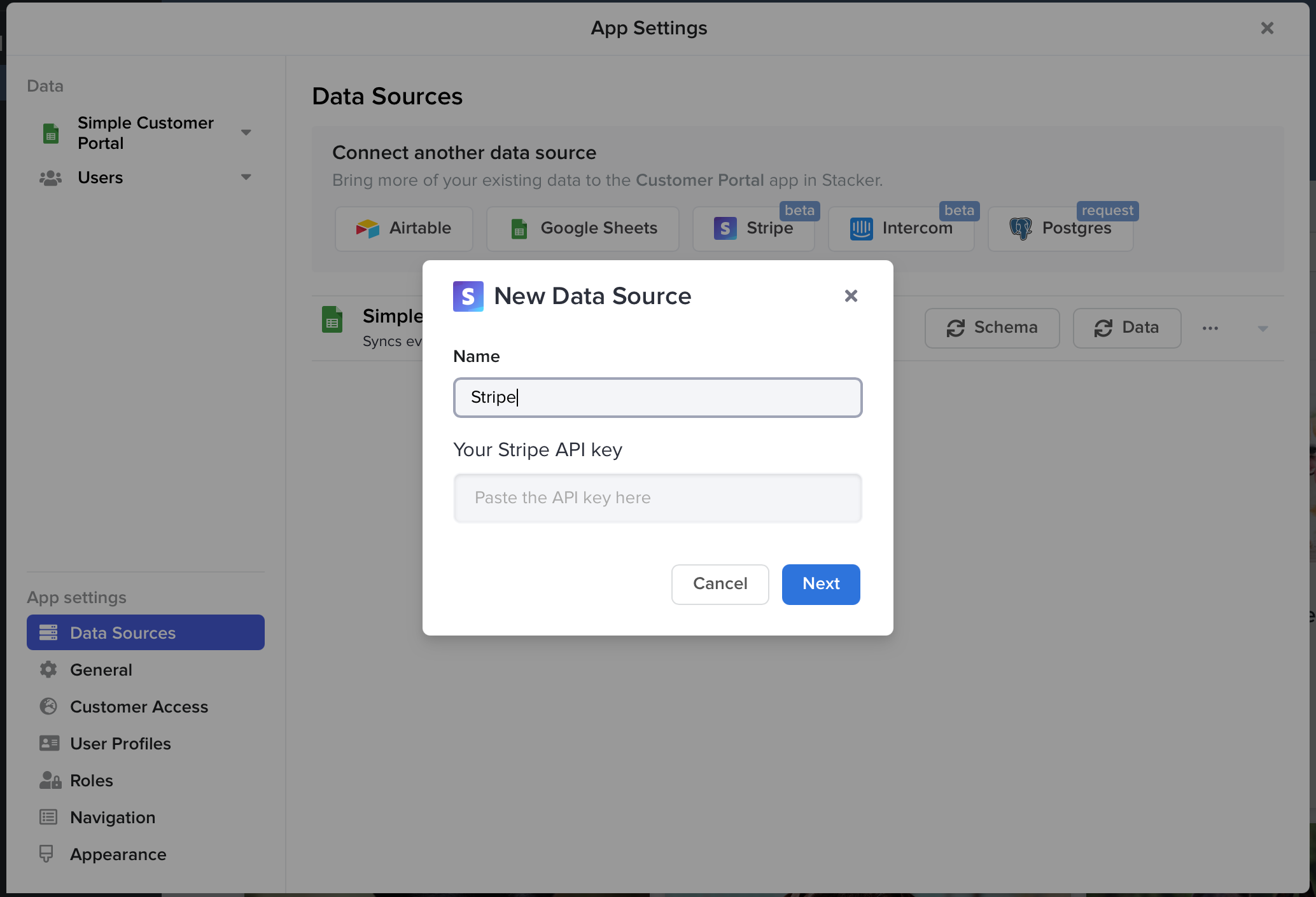Click the Postgres data source icon

[1020, 228]
